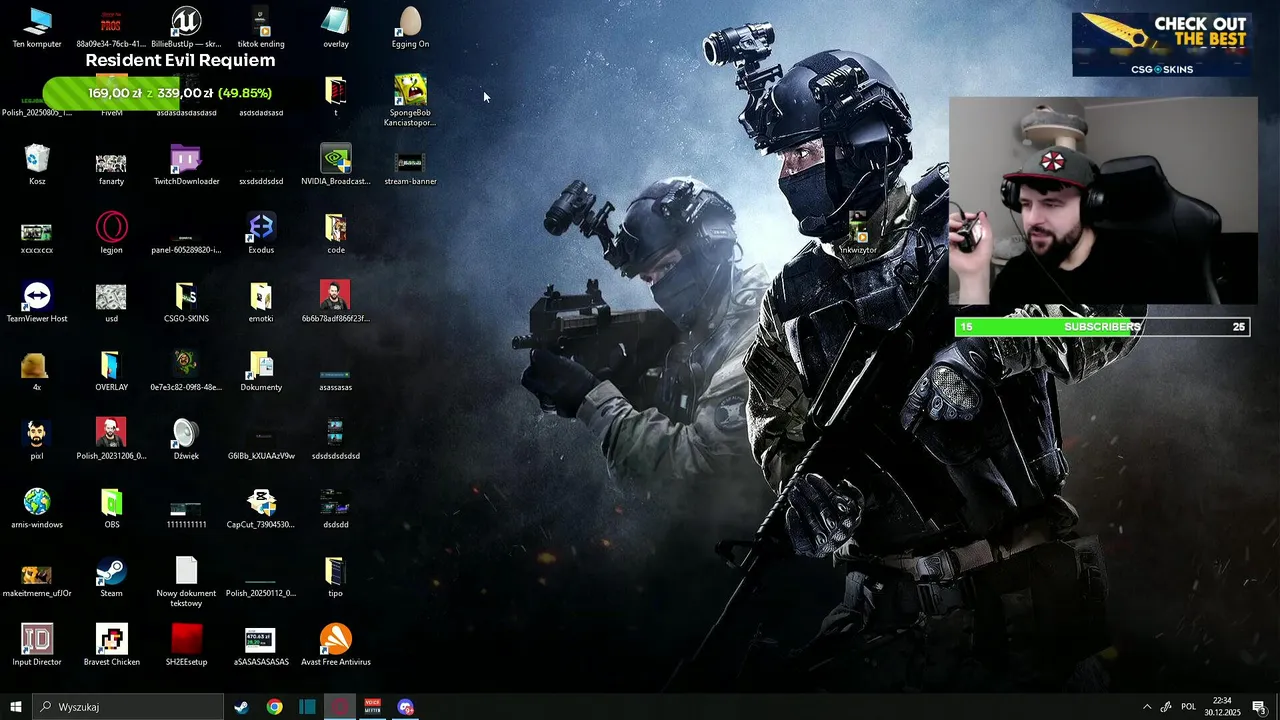Click the pen tray icon near POL
Viewport: 1280px width, 720px height.
pos(1166,707)
